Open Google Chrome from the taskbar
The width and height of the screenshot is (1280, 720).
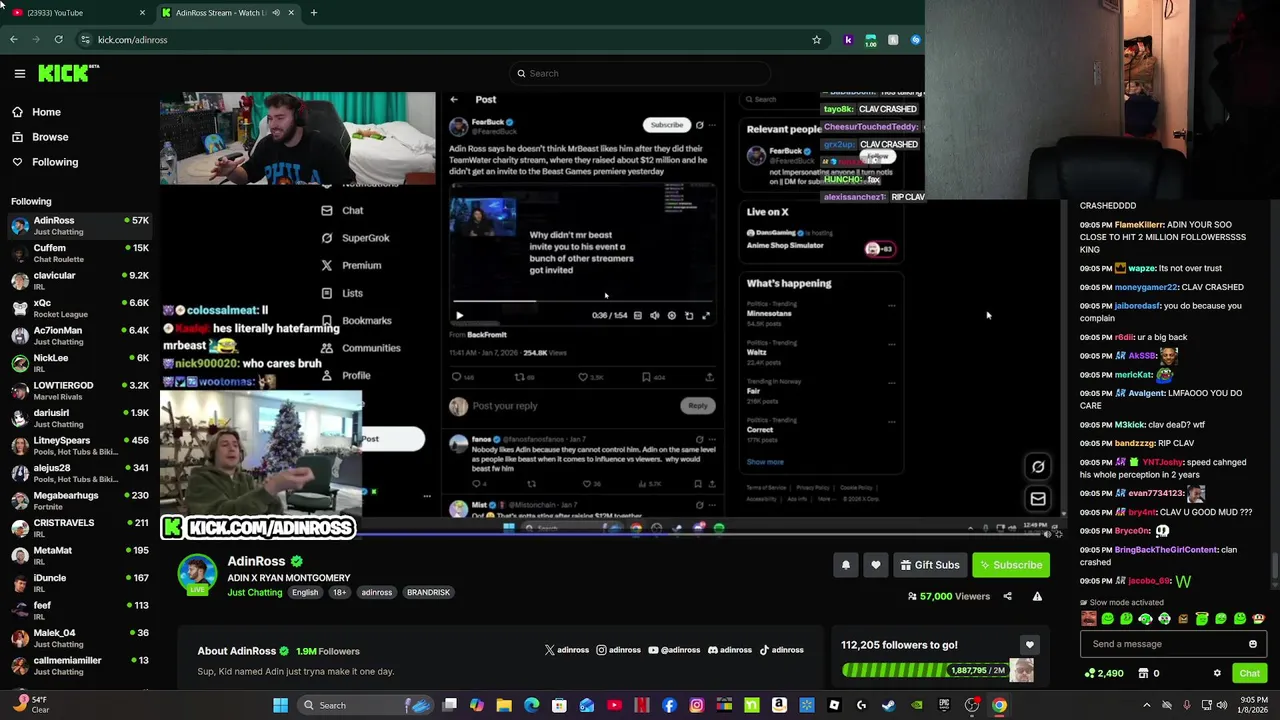click(x=999, y=705)
